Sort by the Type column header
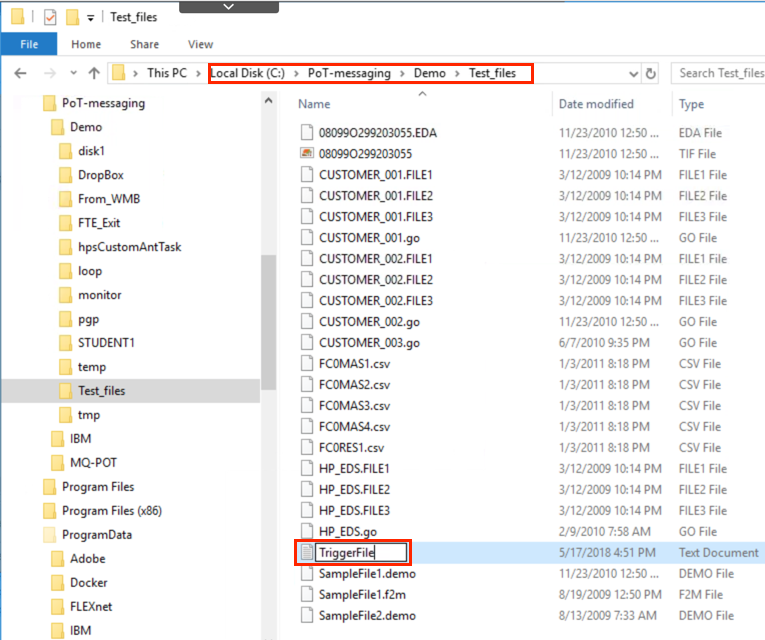765x640 pixels. pyautogui.click(x=691, y=104)
